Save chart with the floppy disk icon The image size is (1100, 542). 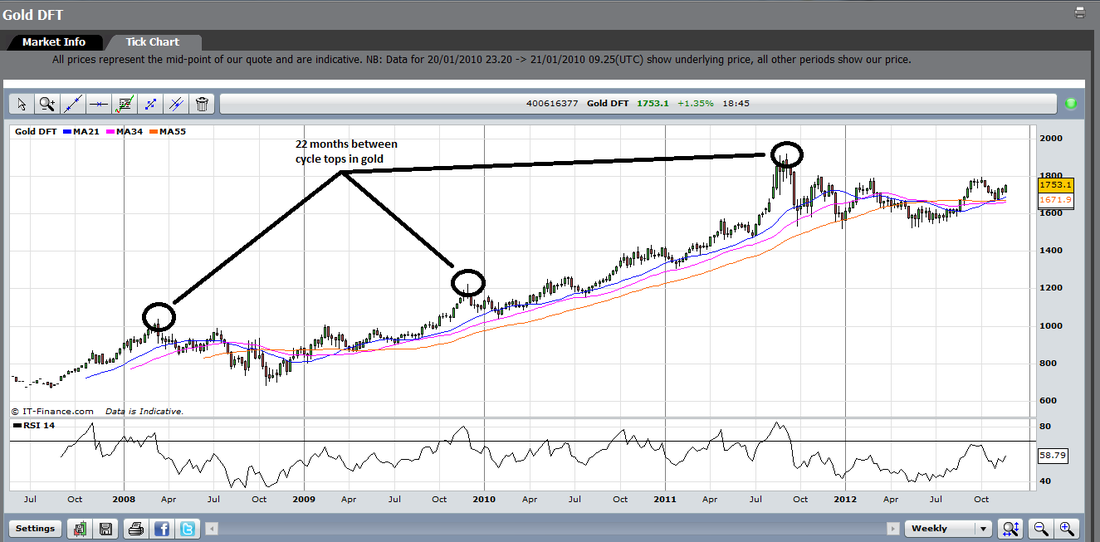click(106, 529)
